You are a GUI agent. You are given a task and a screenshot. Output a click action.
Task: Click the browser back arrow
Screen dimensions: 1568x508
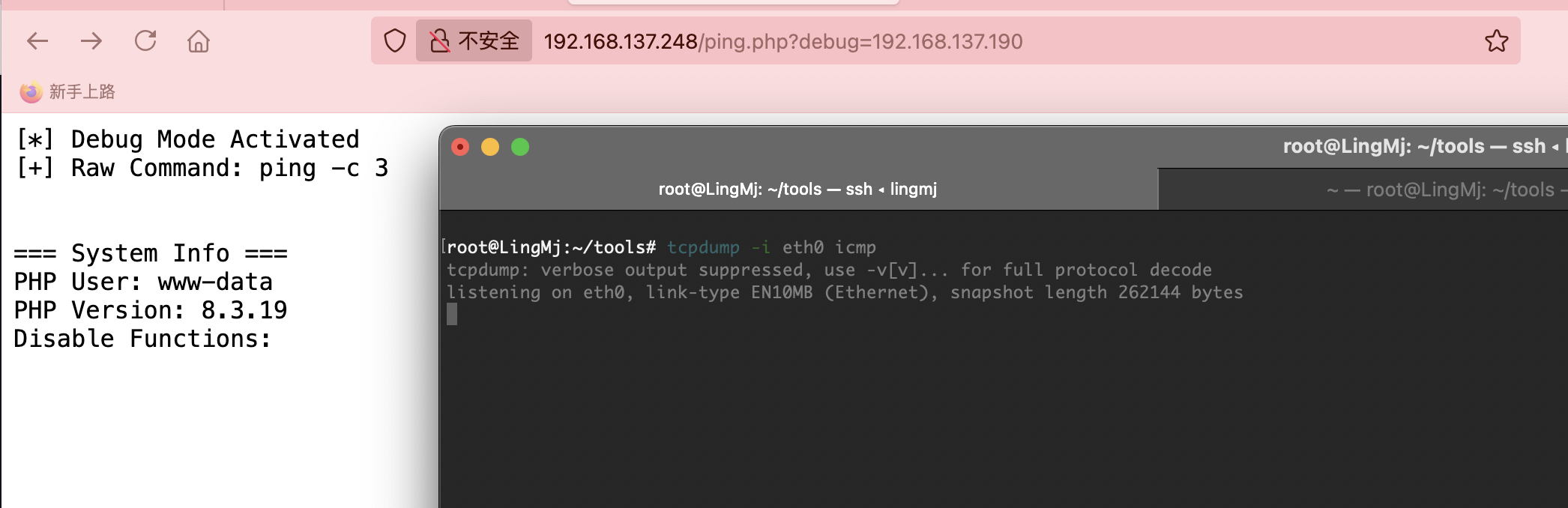coord(37,40)
